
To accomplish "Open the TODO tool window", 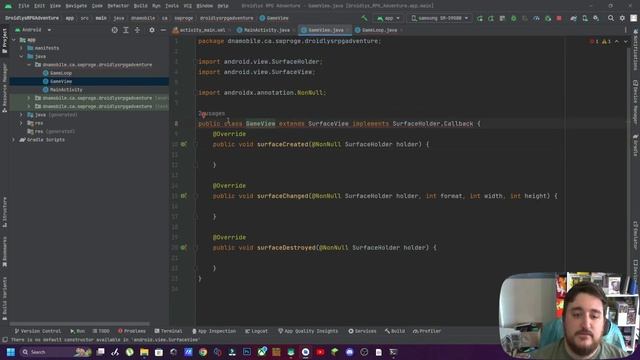I will [101, 331].
